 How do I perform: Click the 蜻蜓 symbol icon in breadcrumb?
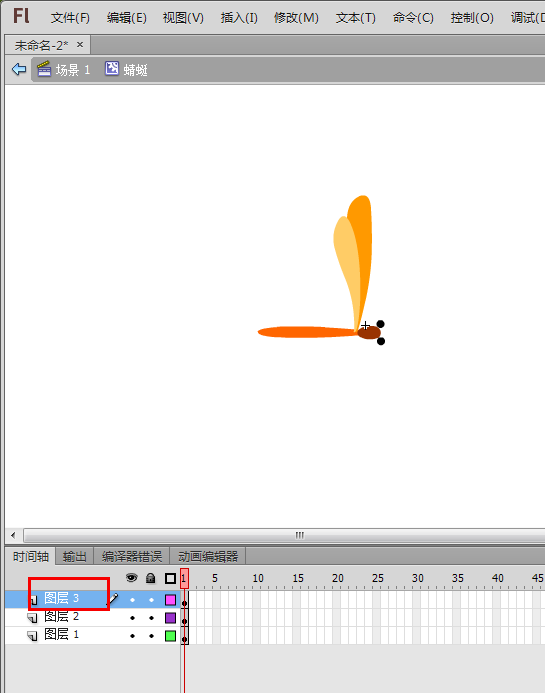[x=112, y=69]
